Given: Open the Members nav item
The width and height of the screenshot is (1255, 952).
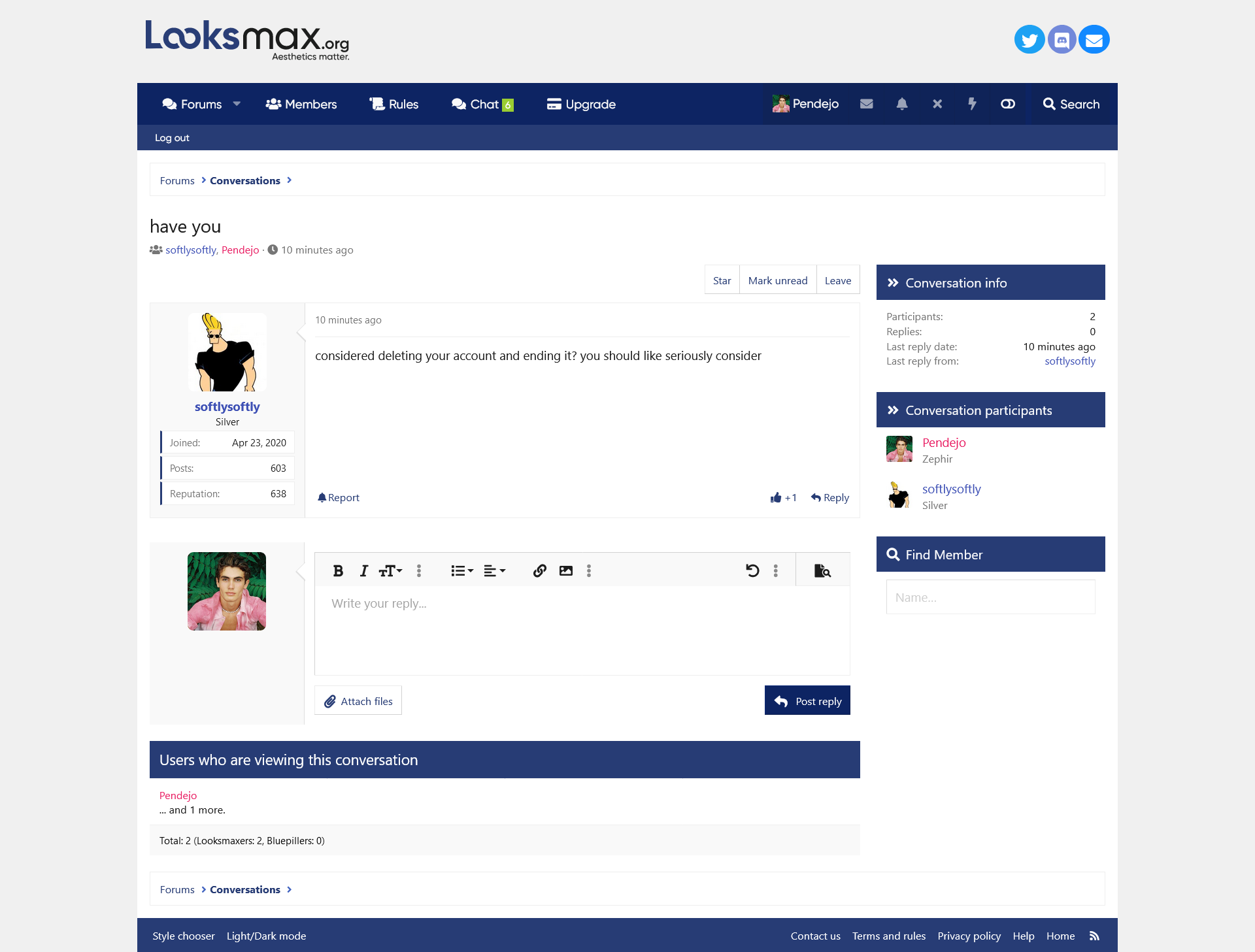Looking at the screenshot, I should coord(301,104).
